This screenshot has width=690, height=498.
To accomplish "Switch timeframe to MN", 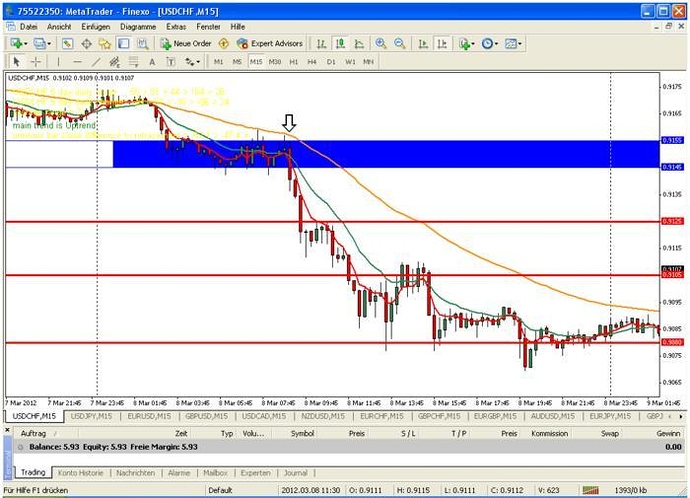I will click(x=368, y=62).
